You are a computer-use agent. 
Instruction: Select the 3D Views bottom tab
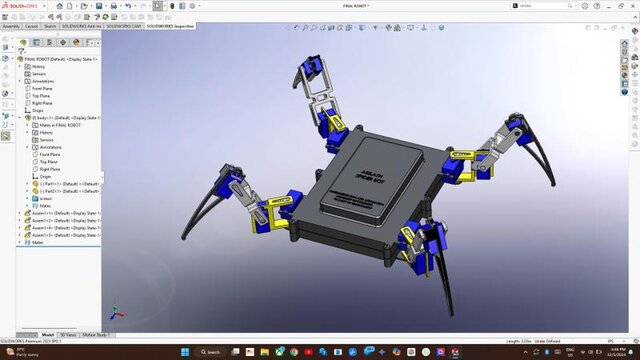click(x=68, y=335)
